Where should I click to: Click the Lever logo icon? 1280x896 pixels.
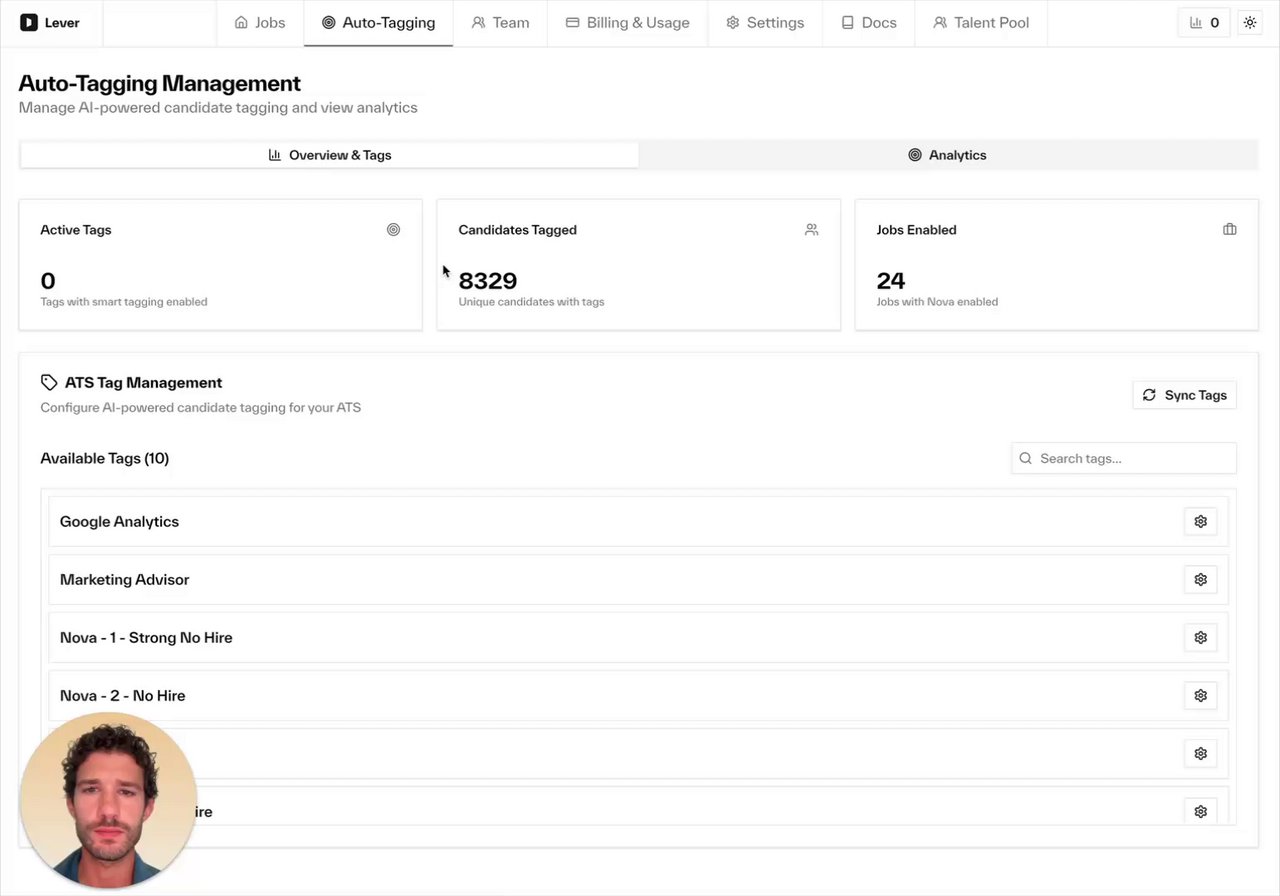click(x=29, y=22)
